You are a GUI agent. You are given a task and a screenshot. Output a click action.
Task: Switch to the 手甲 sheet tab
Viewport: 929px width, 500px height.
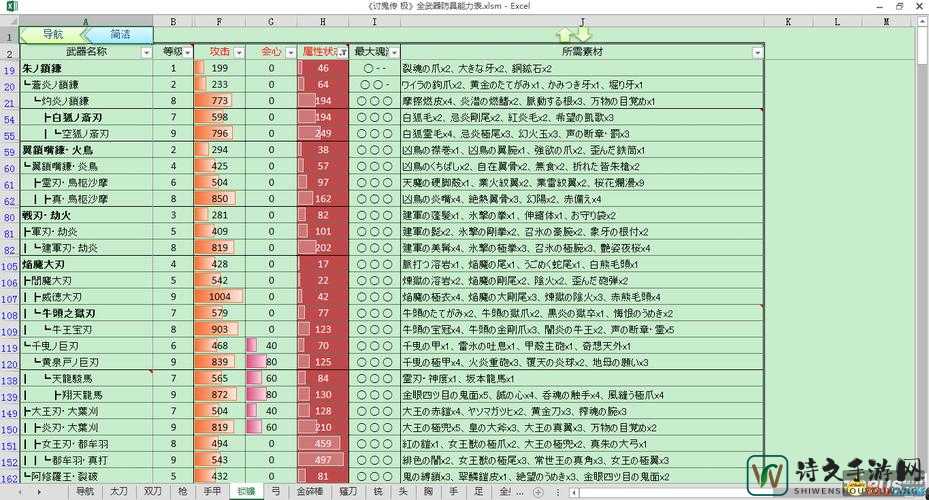point(212,491)
